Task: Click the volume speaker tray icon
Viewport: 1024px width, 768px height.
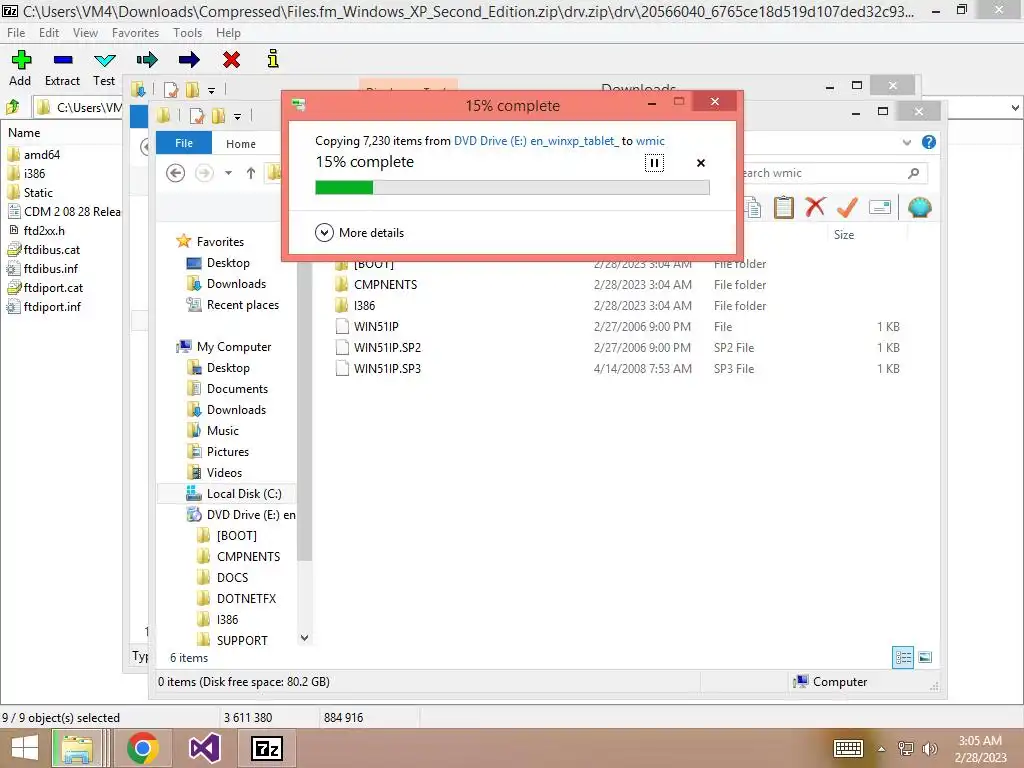Action: click(929, 748)
